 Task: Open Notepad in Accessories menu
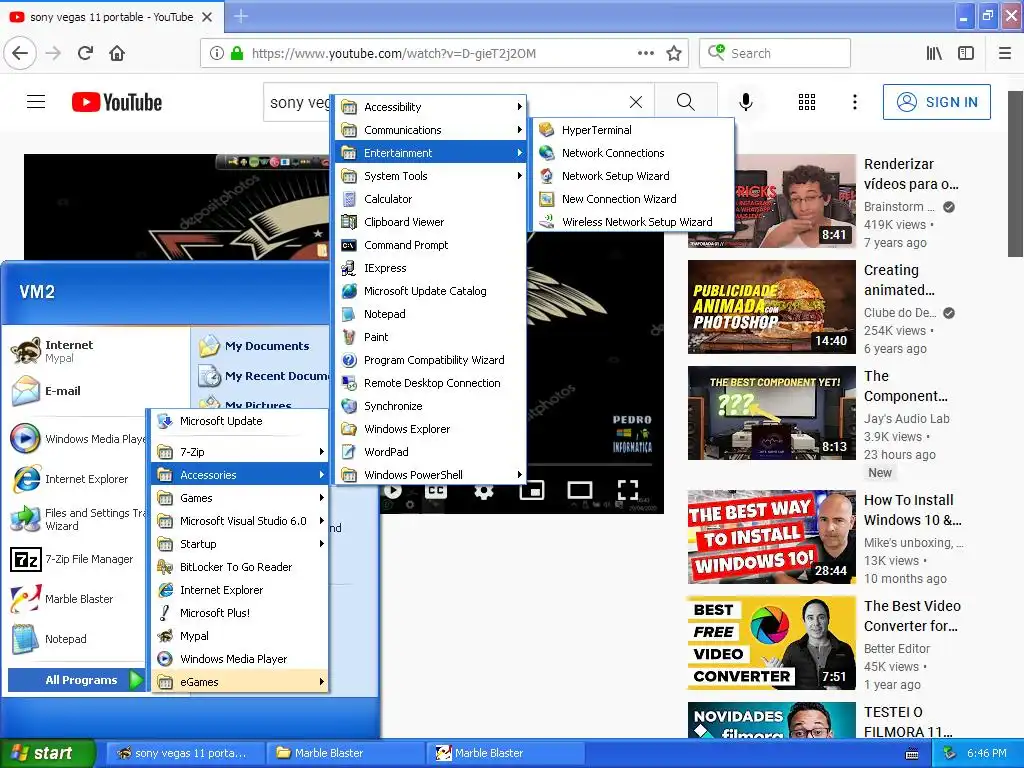tap(431, 314)
